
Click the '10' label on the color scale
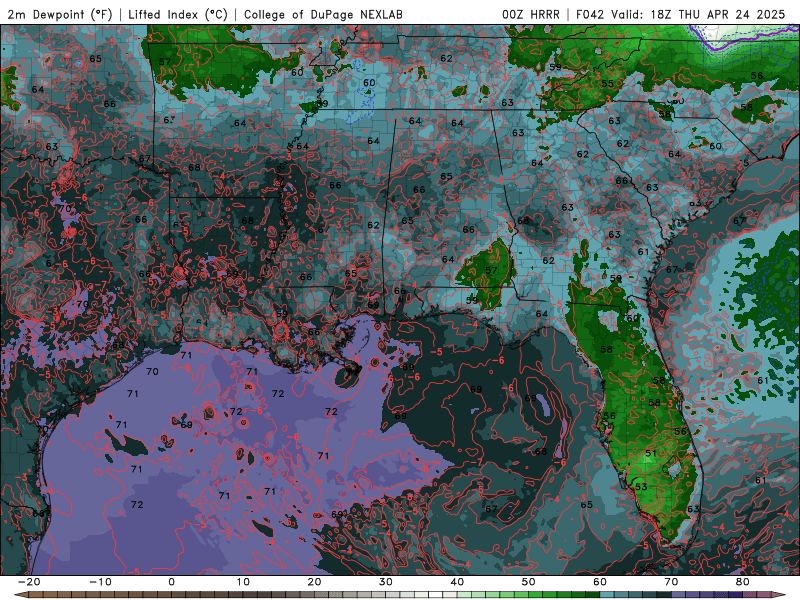[x=243, y=582]
